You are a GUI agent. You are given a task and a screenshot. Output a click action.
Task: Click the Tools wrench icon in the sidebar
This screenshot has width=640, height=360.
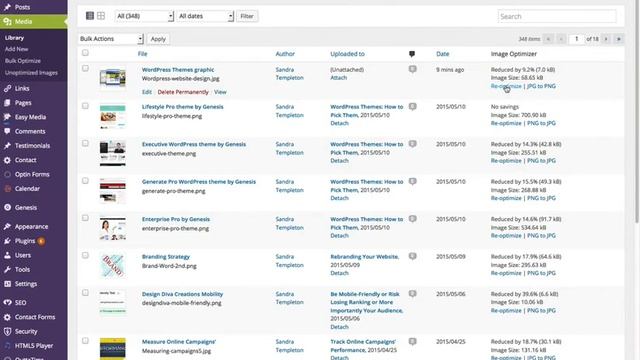click(7, 269)
